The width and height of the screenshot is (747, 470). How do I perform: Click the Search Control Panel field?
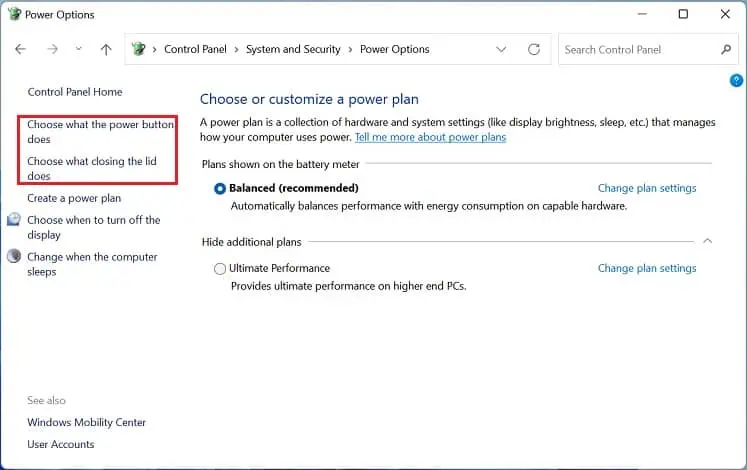638,49
